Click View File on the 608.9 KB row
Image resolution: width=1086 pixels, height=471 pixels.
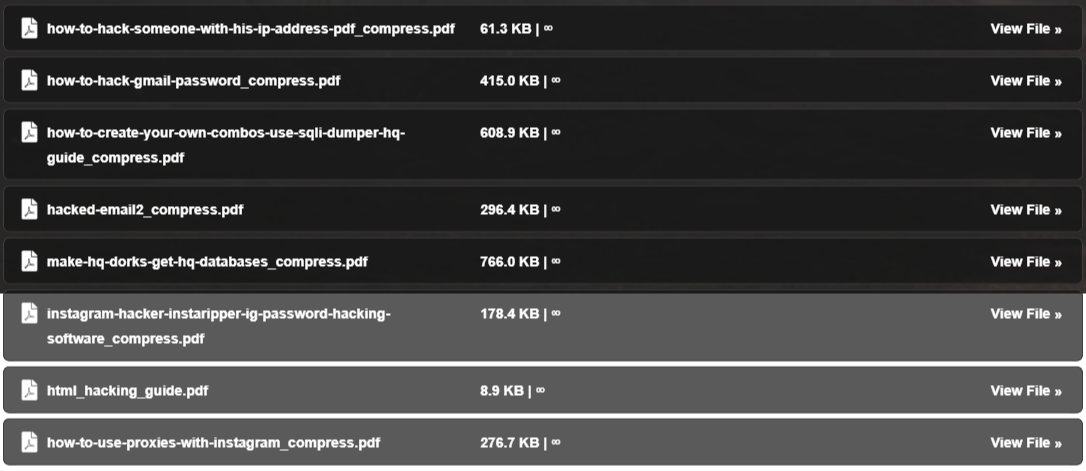[1025, 133]
